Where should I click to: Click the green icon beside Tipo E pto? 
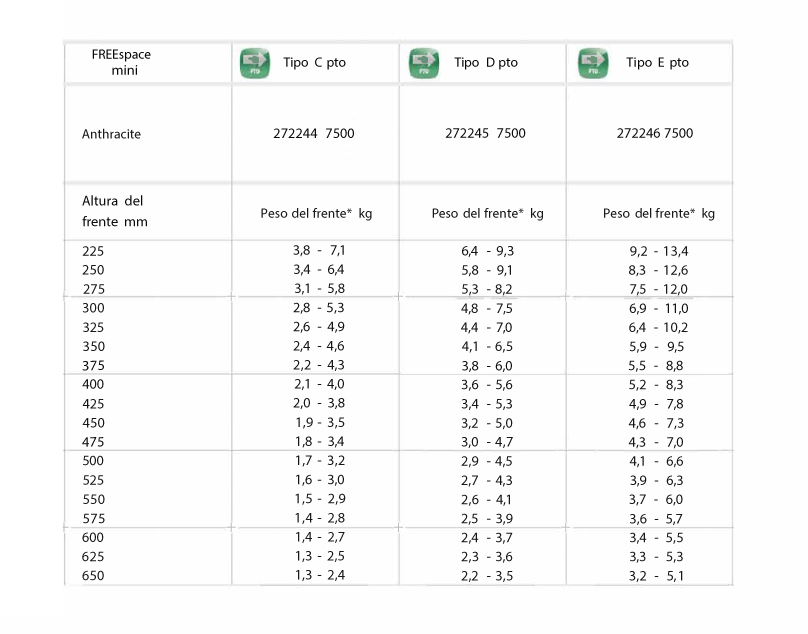coord(593,63)
